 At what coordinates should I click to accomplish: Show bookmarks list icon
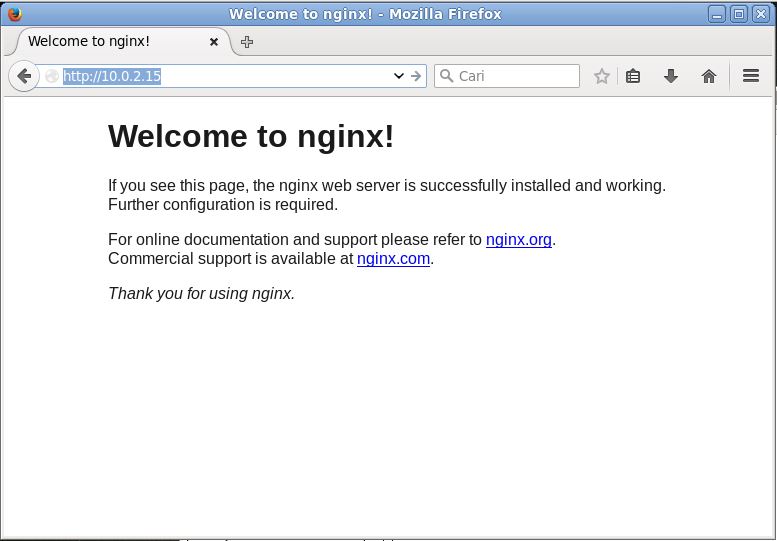point(633,76)
